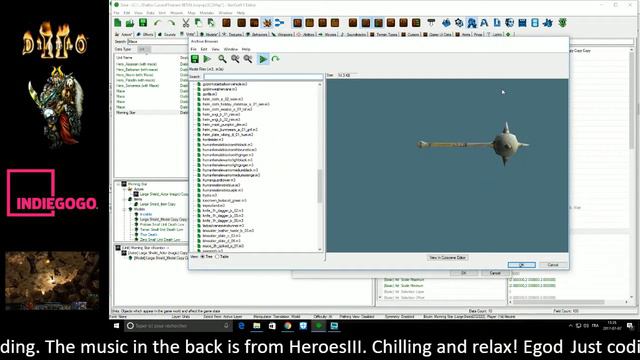Click the New document icon in main toolbar
This screenshot has height=360, width=640.
(118, 23)
